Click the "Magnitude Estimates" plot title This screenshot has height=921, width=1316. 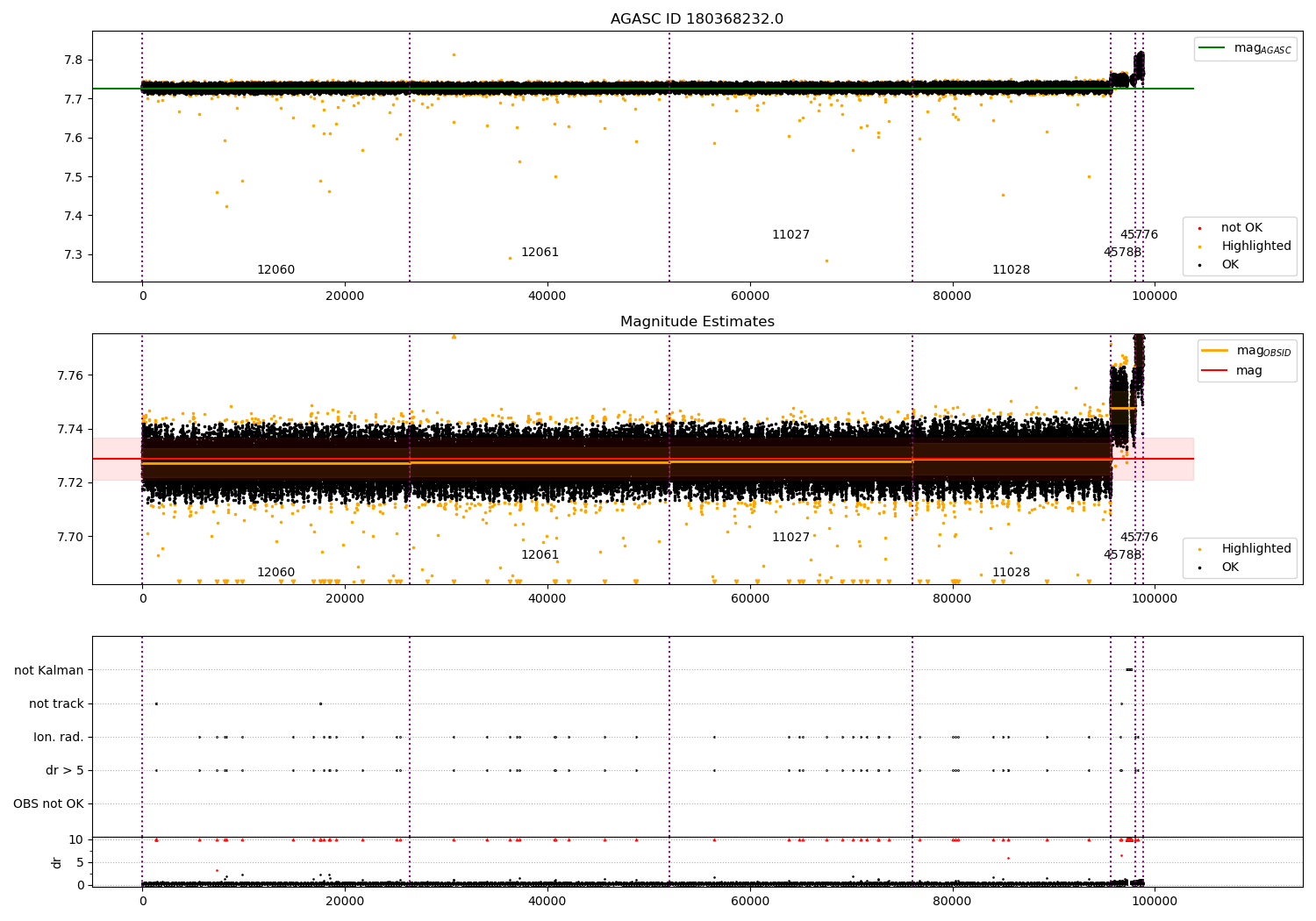697,322
